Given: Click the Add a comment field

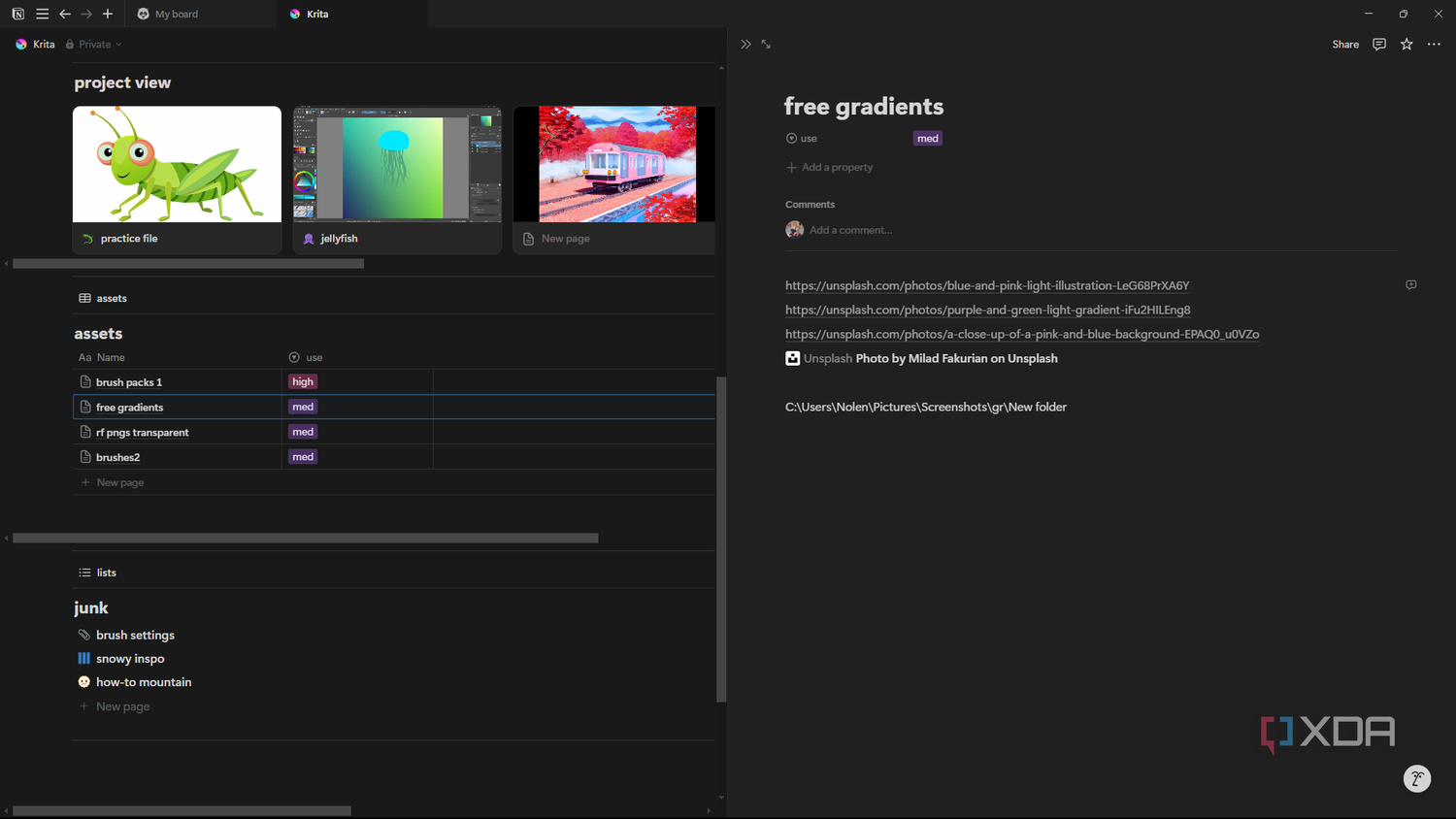Looking at the screenshot, I should [850, 230].
